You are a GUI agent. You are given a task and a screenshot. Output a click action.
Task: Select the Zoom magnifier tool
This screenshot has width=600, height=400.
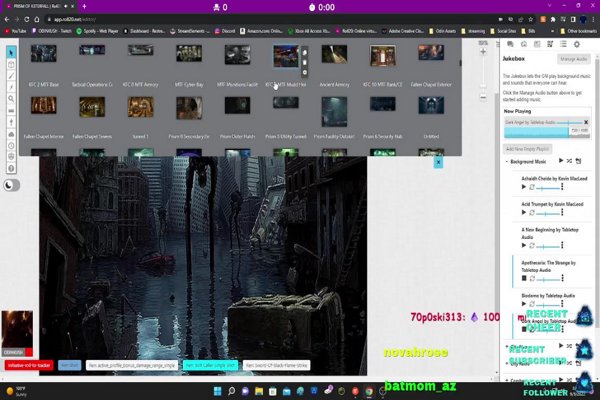[11, 99]
